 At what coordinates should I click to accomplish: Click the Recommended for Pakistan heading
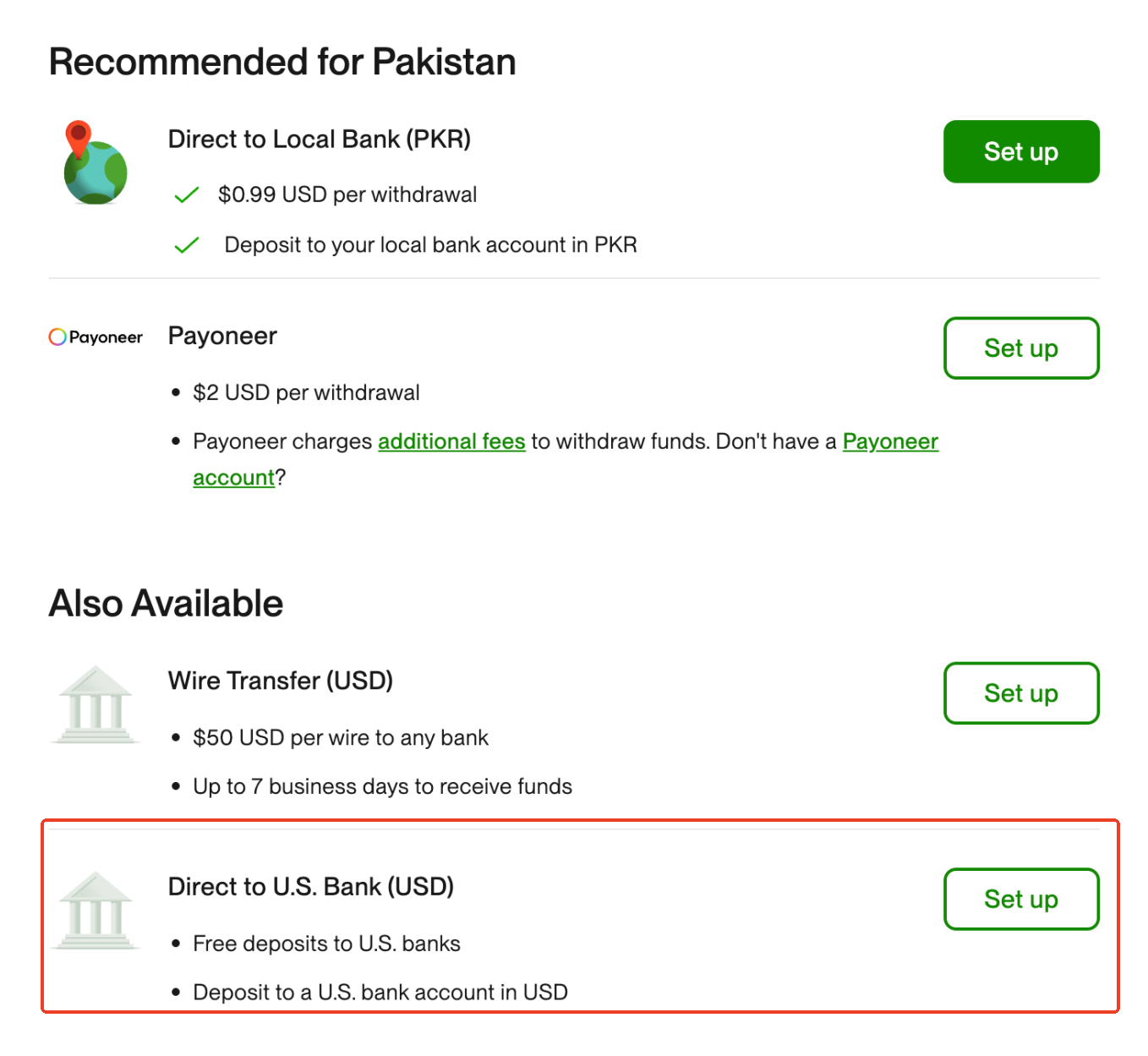click(x=282, y=63)
